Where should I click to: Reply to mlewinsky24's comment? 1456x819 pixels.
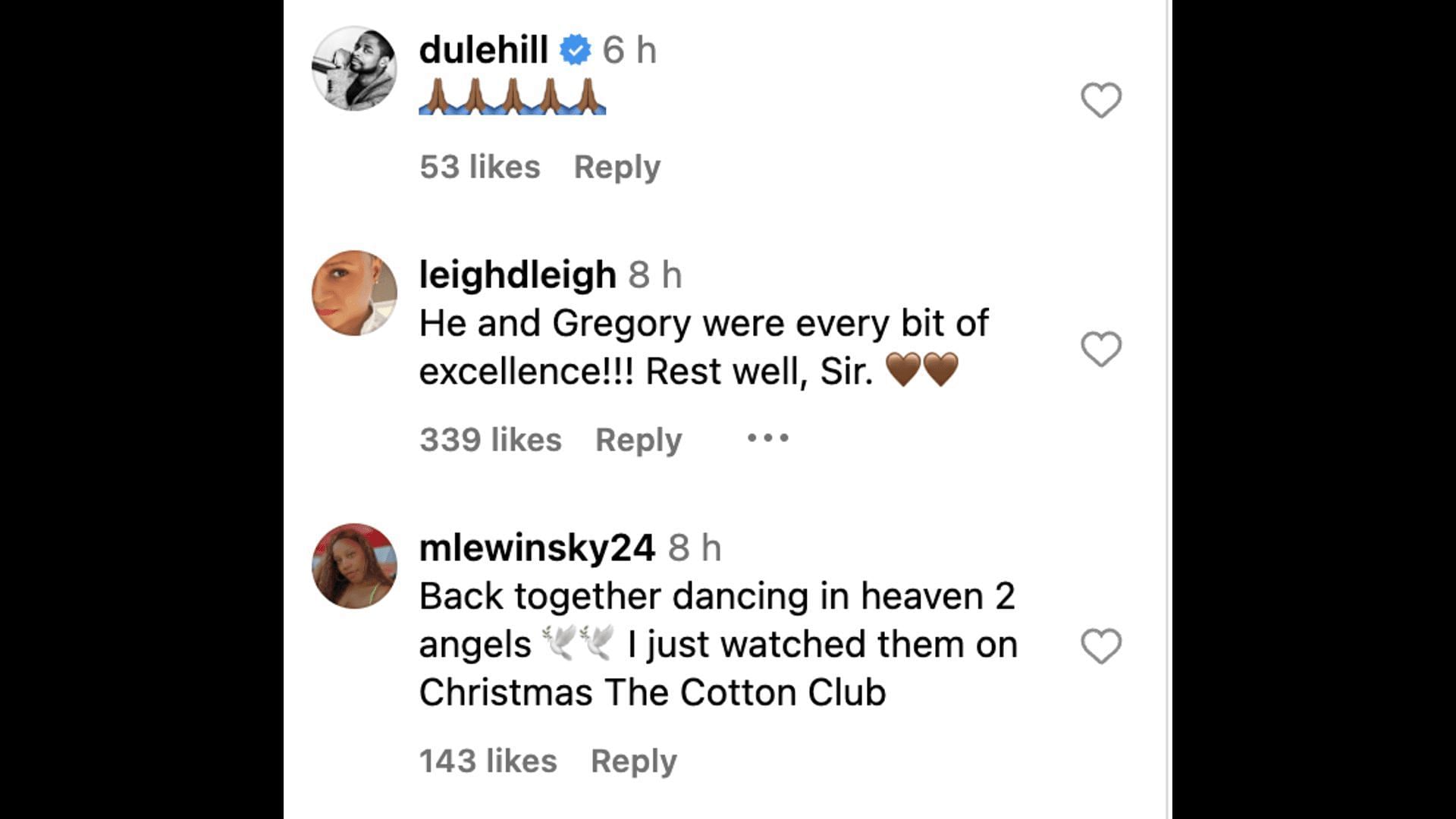[x=634, y=761]
